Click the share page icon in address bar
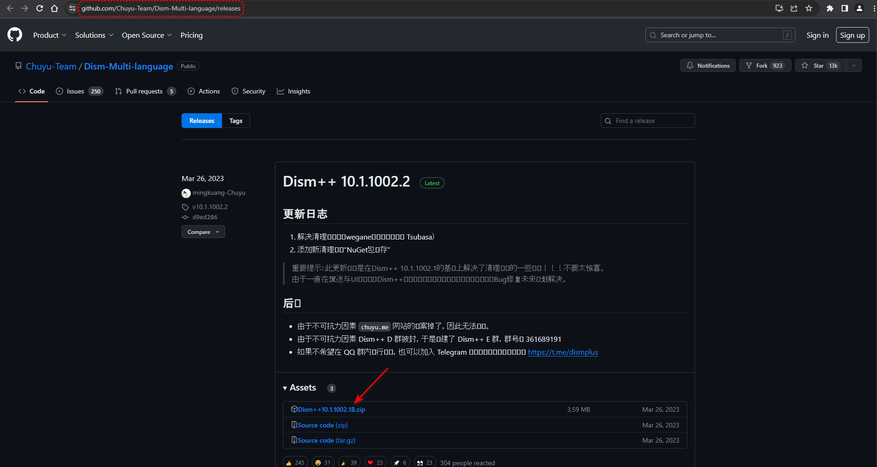The width and height of the screenshot is (877, 467). tap(794, 8)
